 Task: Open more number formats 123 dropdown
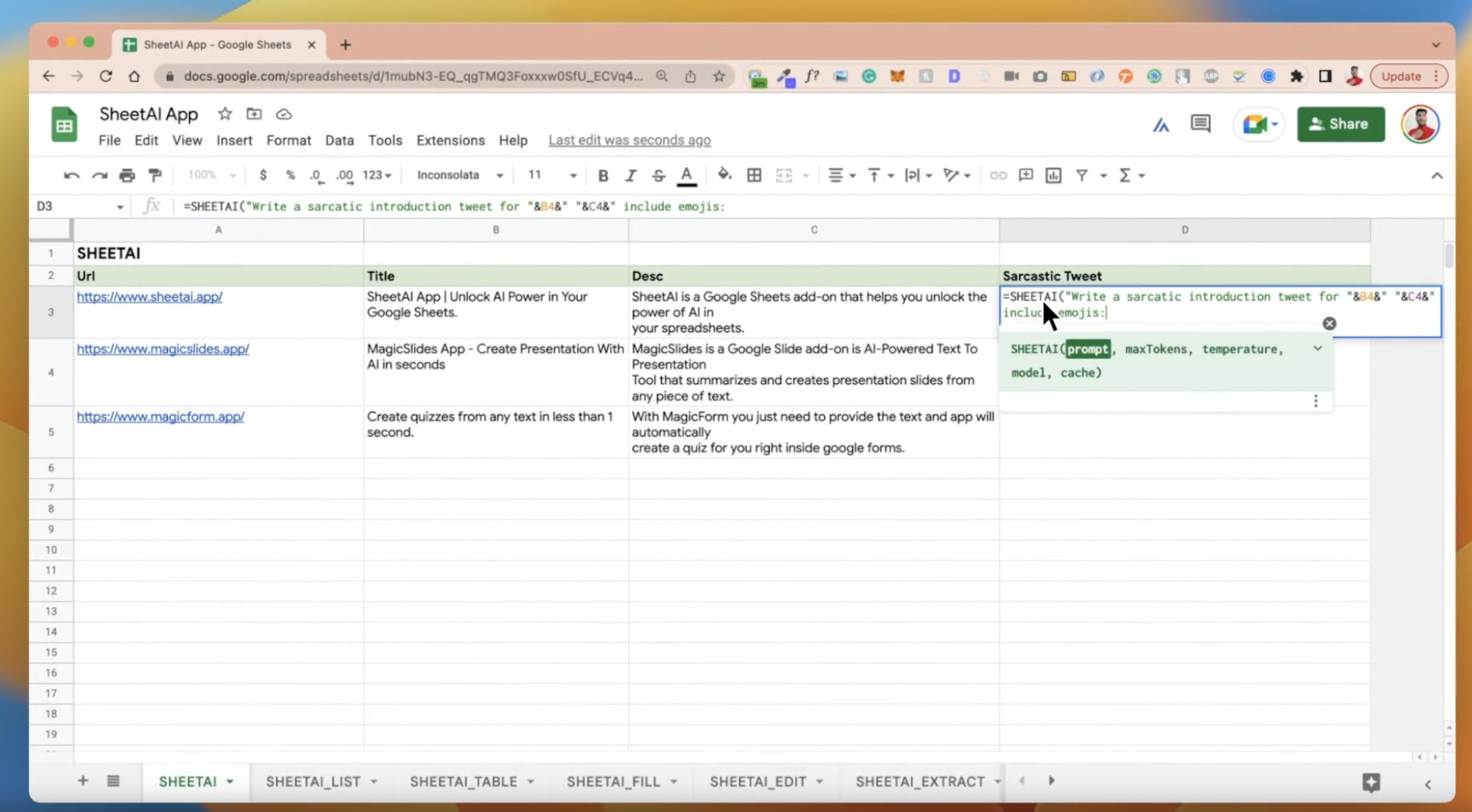[x=377, y=175]
